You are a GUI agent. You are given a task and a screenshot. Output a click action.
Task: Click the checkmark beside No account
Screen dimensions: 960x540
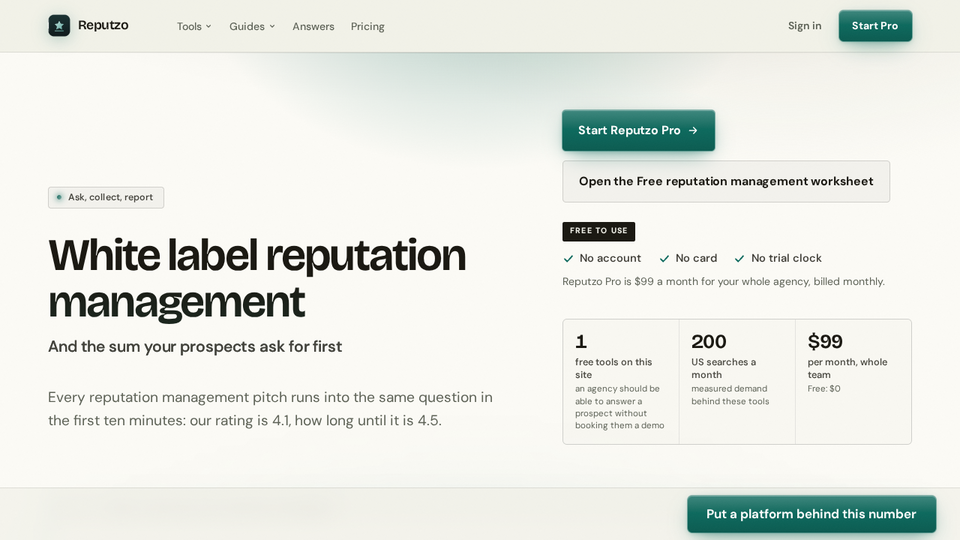[568, 258]
